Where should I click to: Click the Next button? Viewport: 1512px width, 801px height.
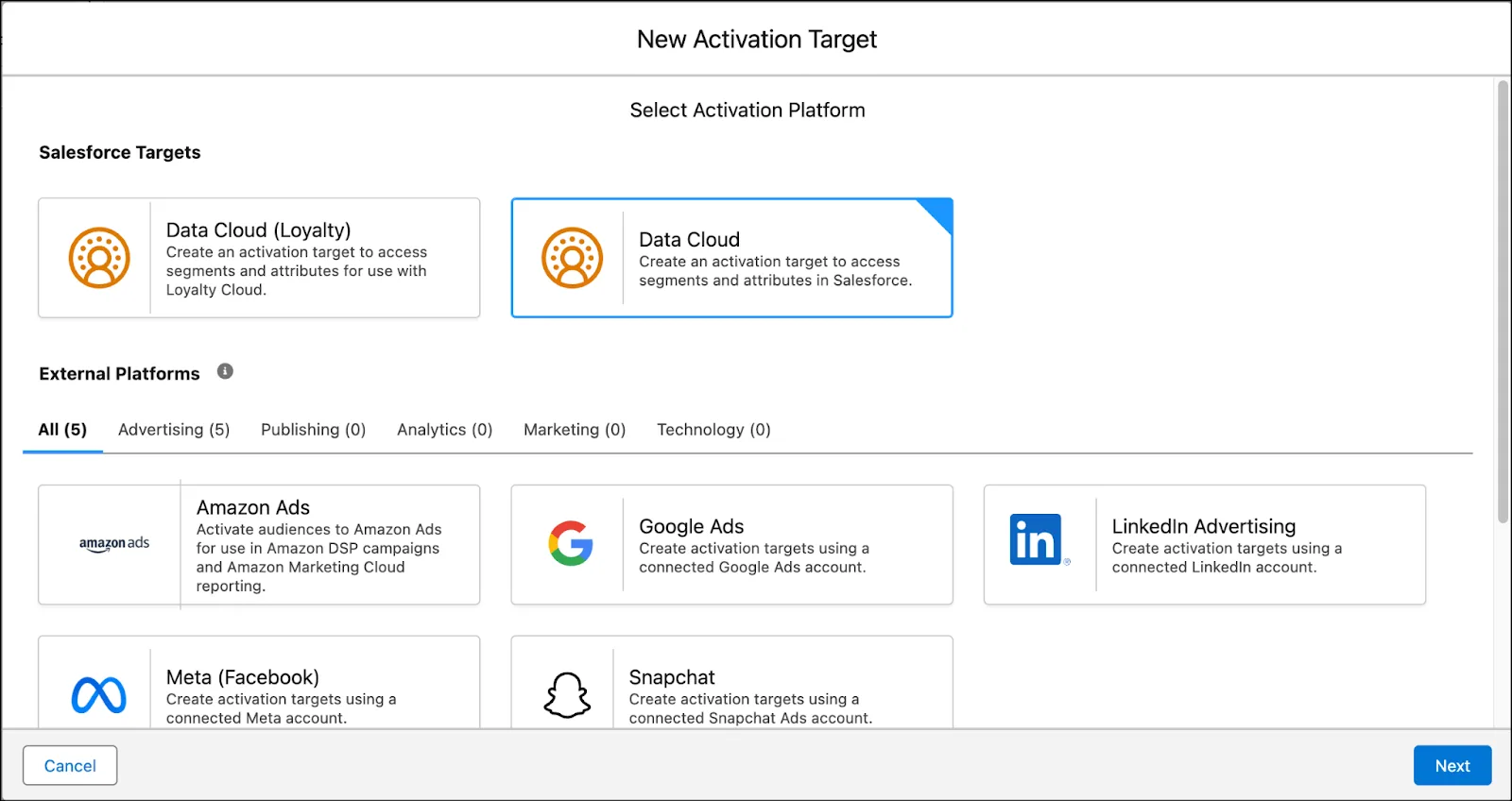tap(1452, 765)
